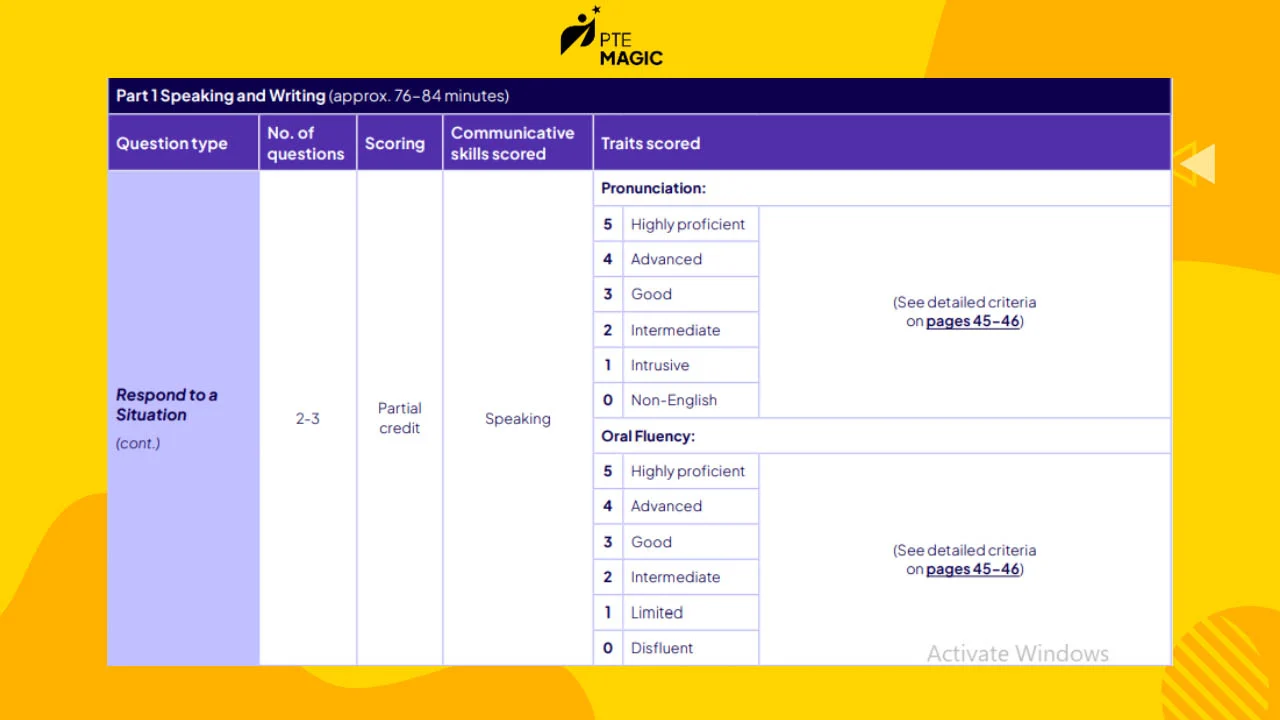
Task: Click score '1' beside Limited
Action: click(x=607, y=612)
